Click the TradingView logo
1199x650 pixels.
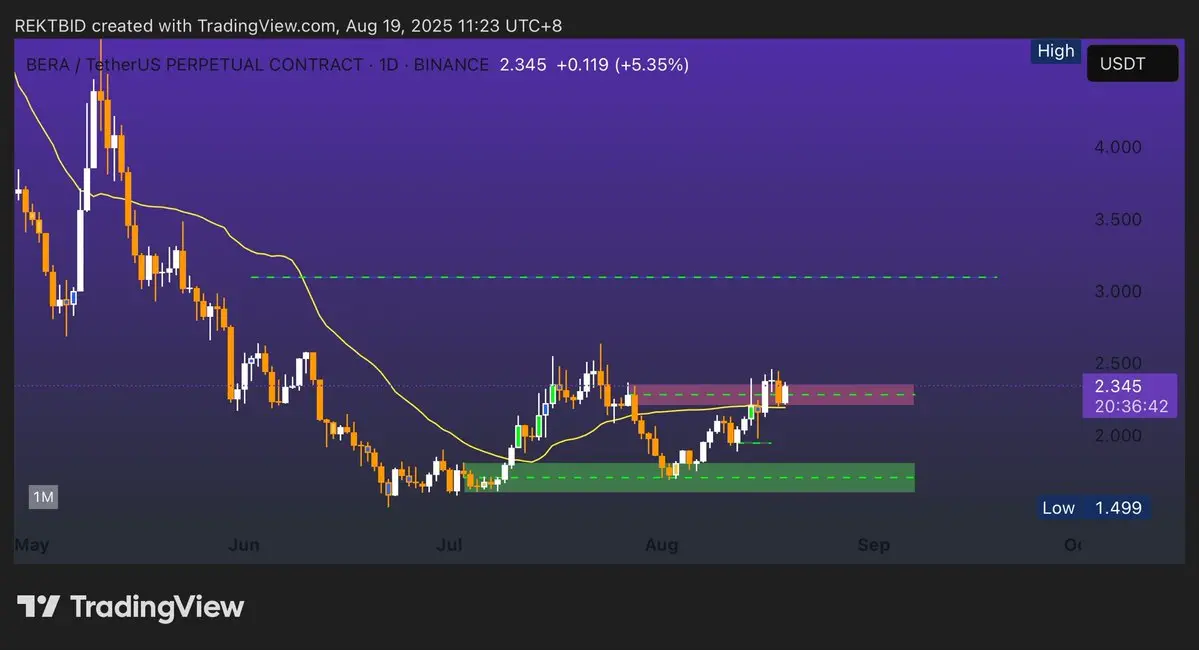coord(131,607)
